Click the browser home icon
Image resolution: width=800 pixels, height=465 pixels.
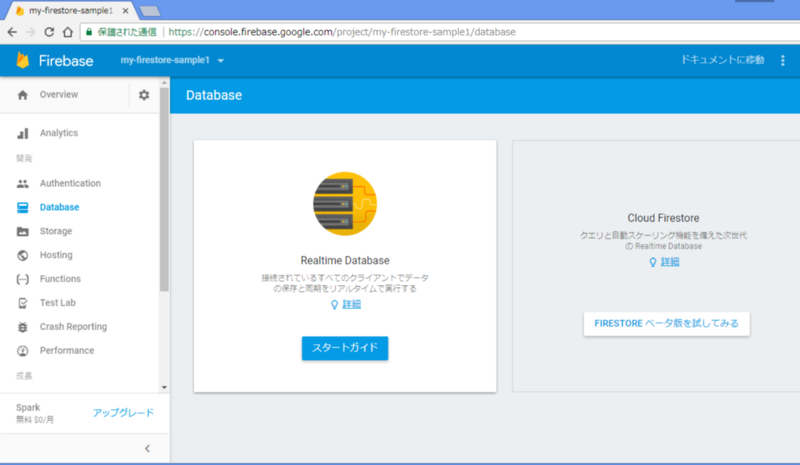pyautogui.click(x=67, y=32)
